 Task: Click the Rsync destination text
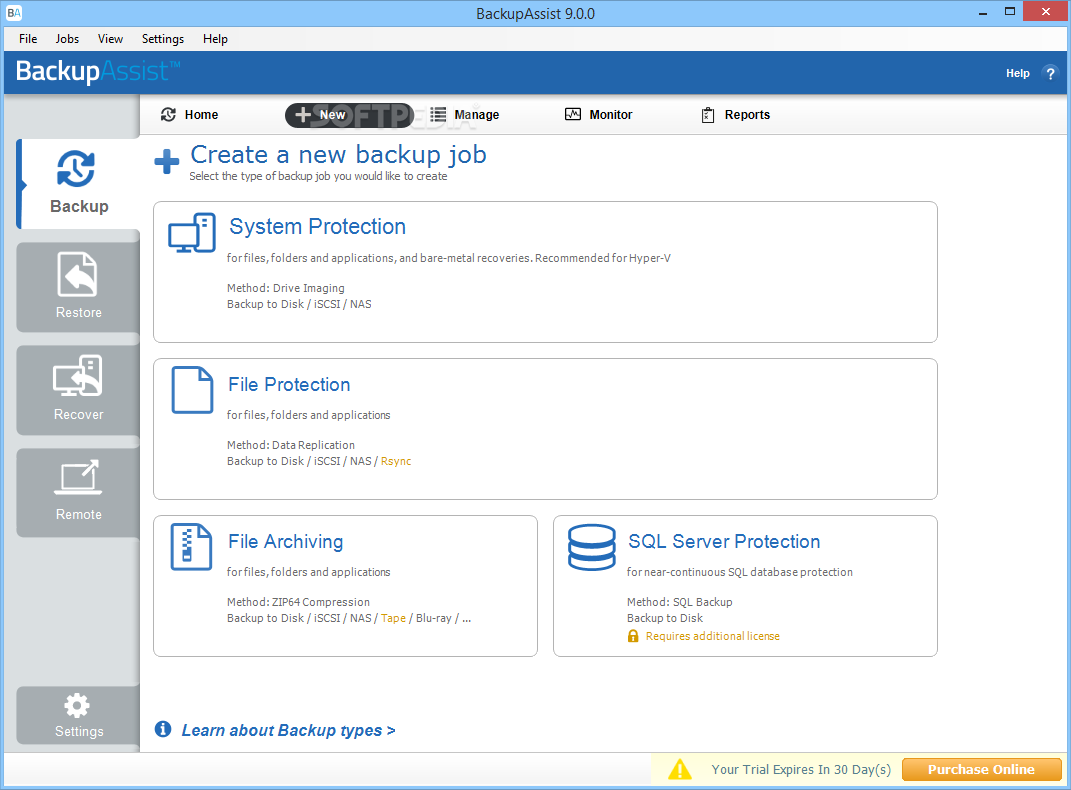click(396, 462)
